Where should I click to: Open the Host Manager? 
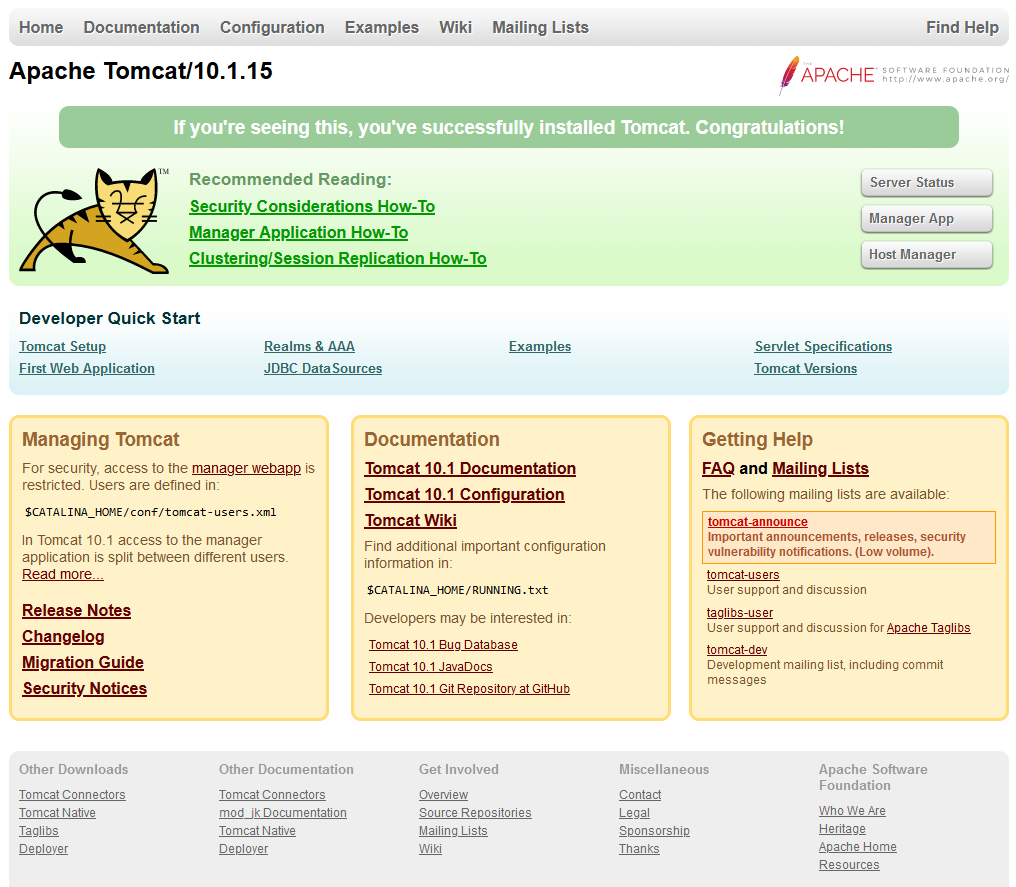pos(926,255)
